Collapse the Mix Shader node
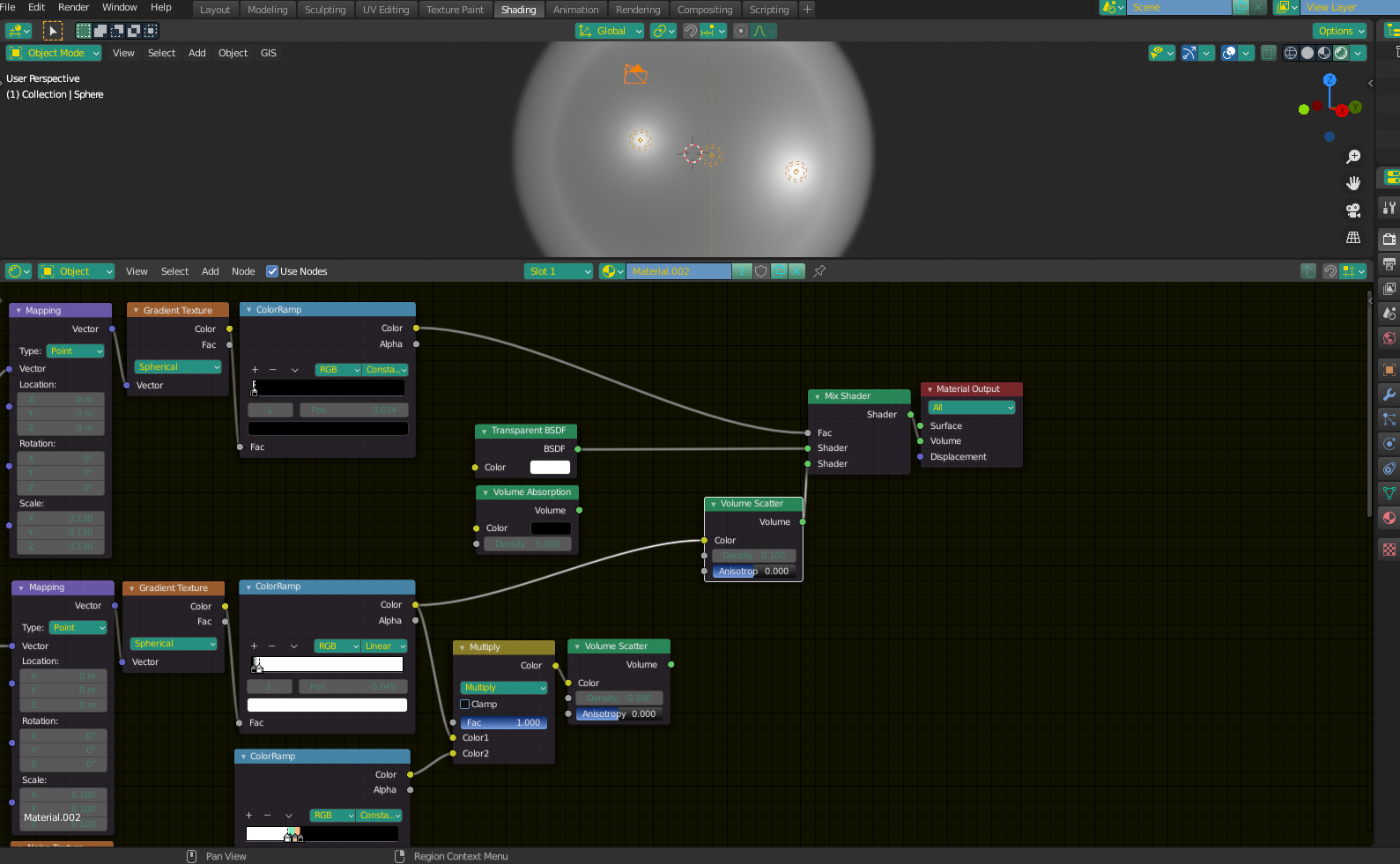The image size is (1400, 864). (817, 396)
